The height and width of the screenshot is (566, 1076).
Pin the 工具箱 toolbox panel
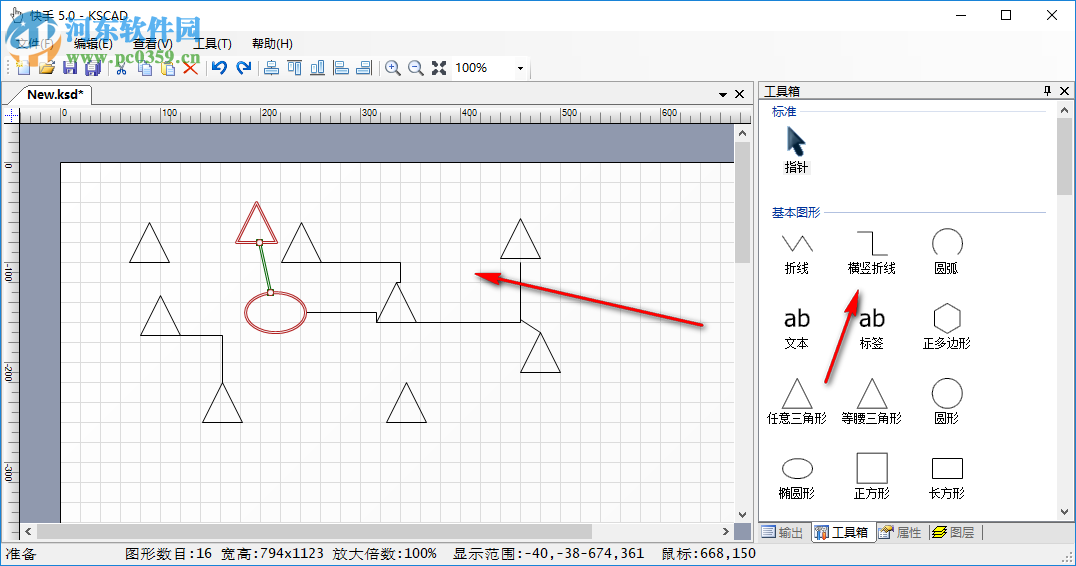[x=1047, y=91]
